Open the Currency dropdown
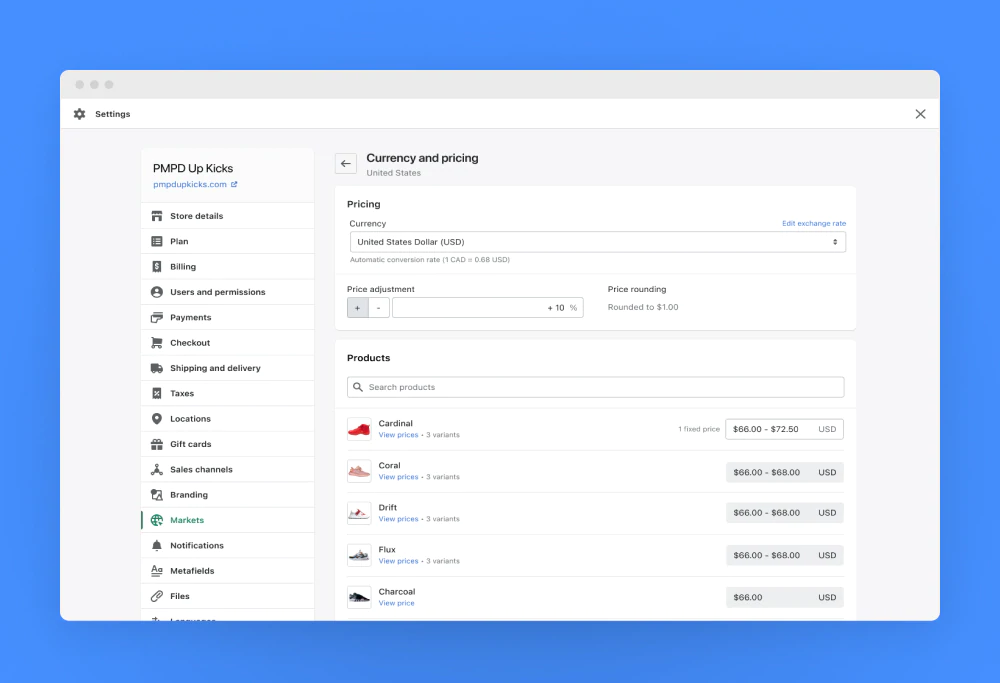Image resolution: width=1000 pixels, height=683 pixels. point(598,242)
